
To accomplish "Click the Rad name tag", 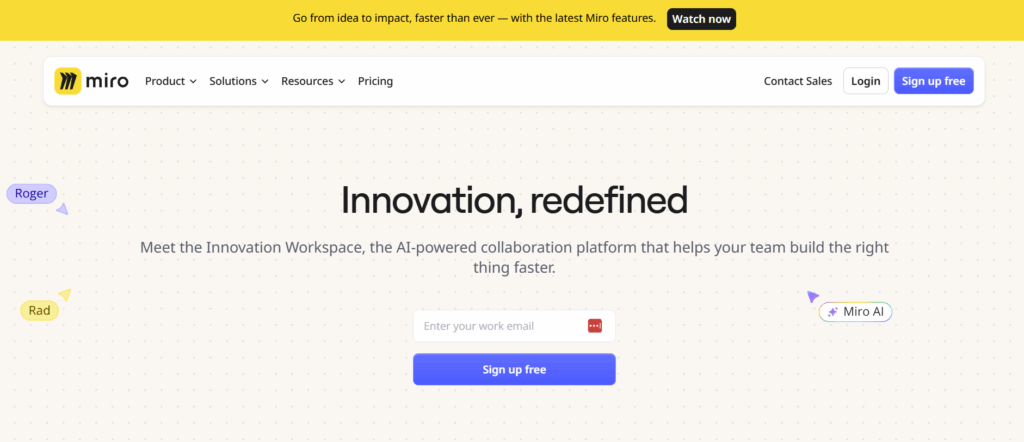I will (x=39, y=311).
